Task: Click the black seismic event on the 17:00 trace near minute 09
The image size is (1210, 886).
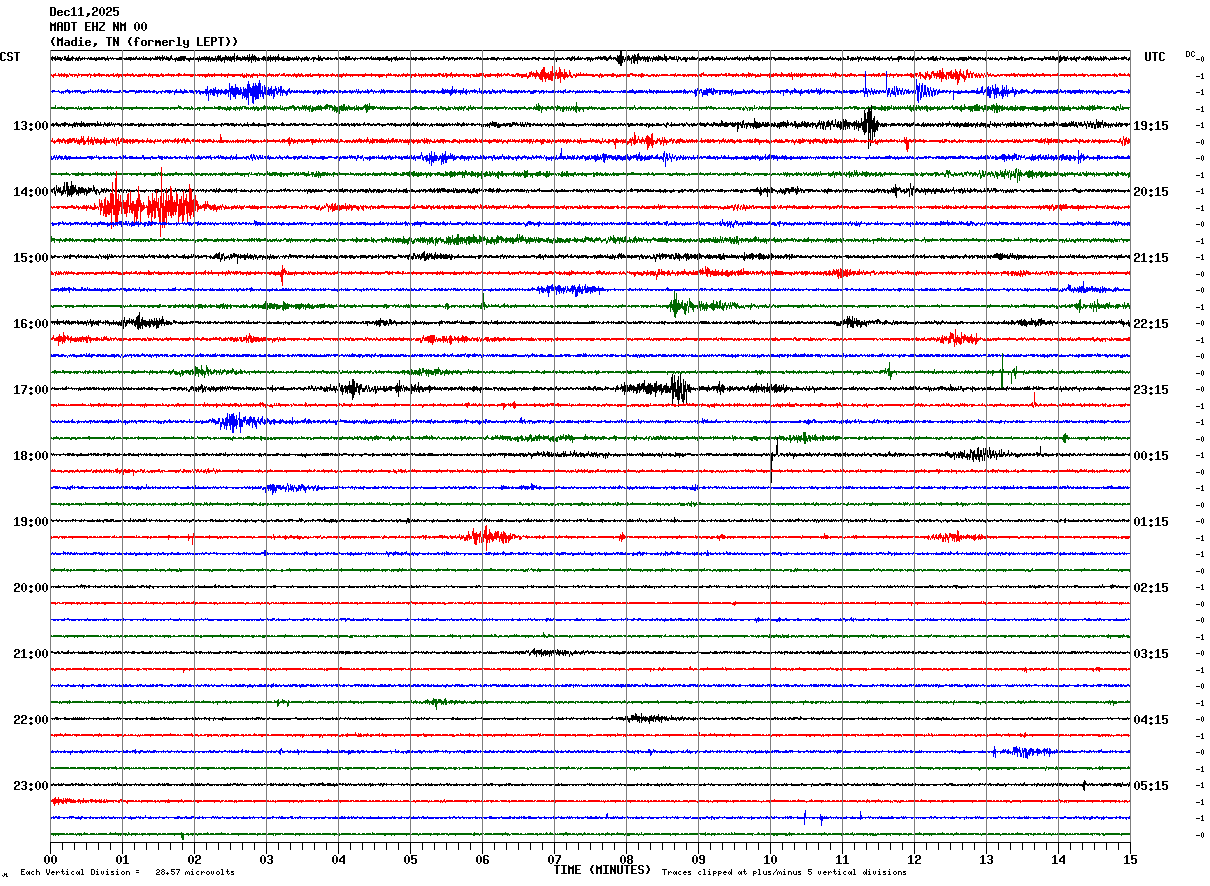Action: tap(679, 389)
